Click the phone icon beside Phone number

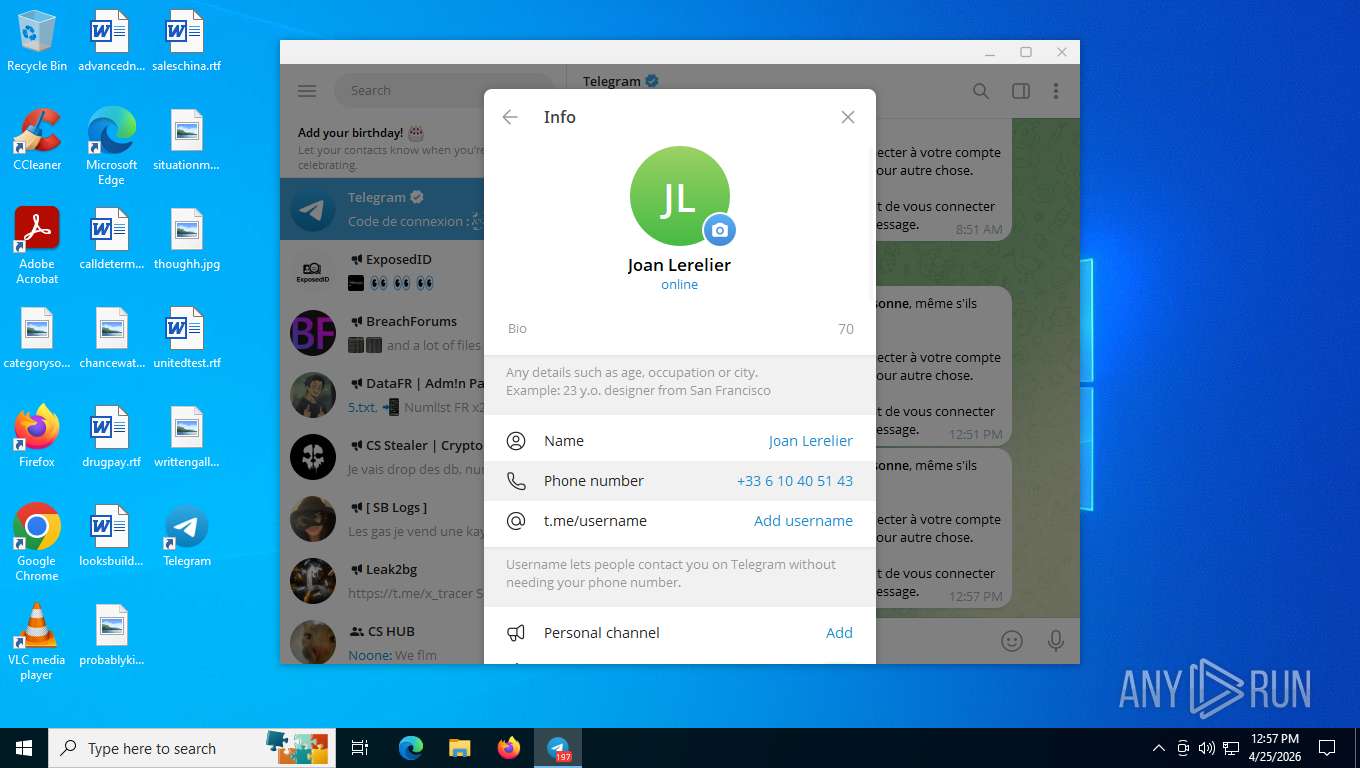coord(516,481)
